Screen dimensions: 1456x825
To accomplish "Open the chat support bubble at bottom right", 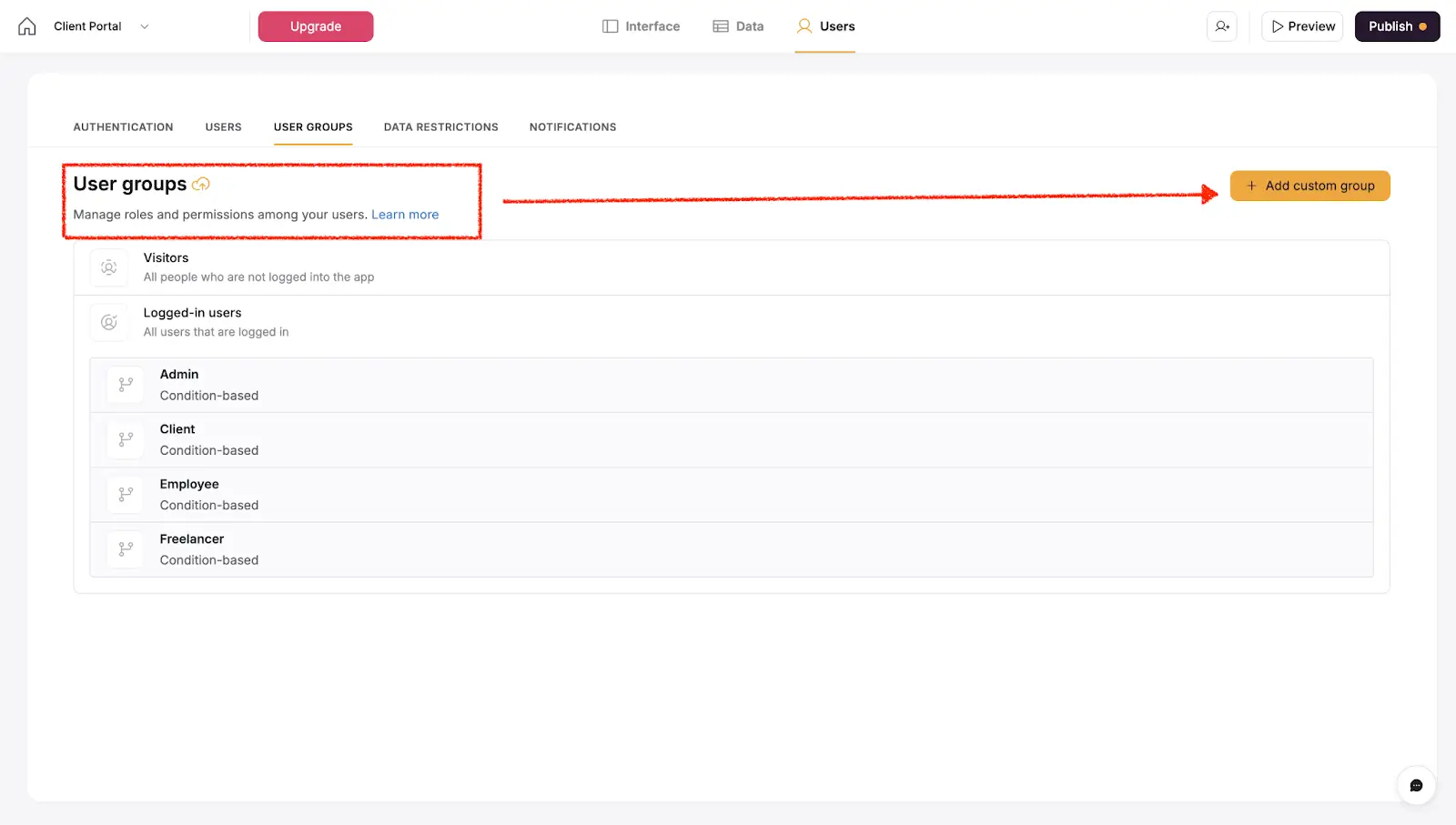I will (x=1416, y=784).
